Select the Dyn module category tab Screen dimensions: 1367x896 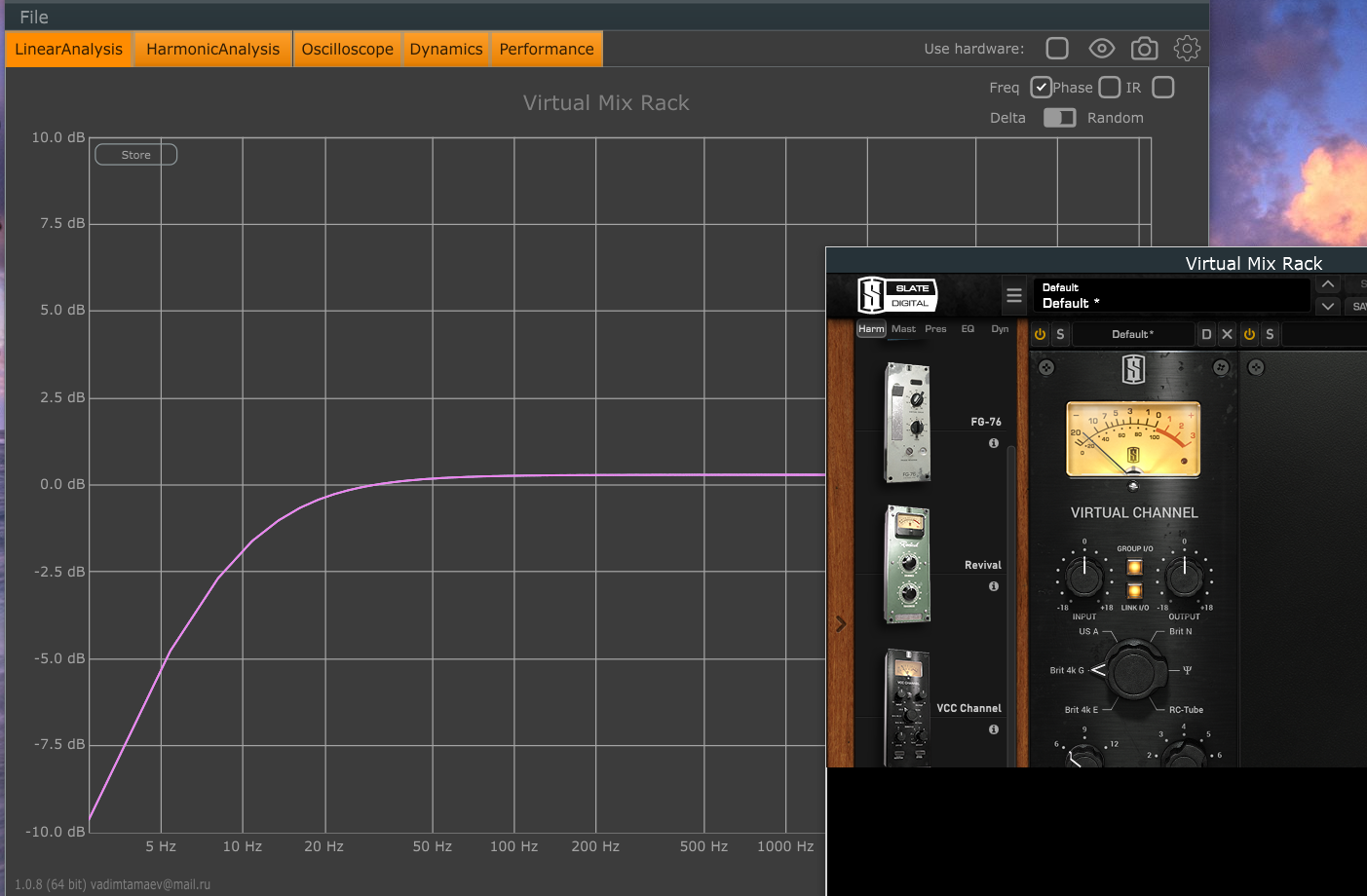coord(1000,329)
